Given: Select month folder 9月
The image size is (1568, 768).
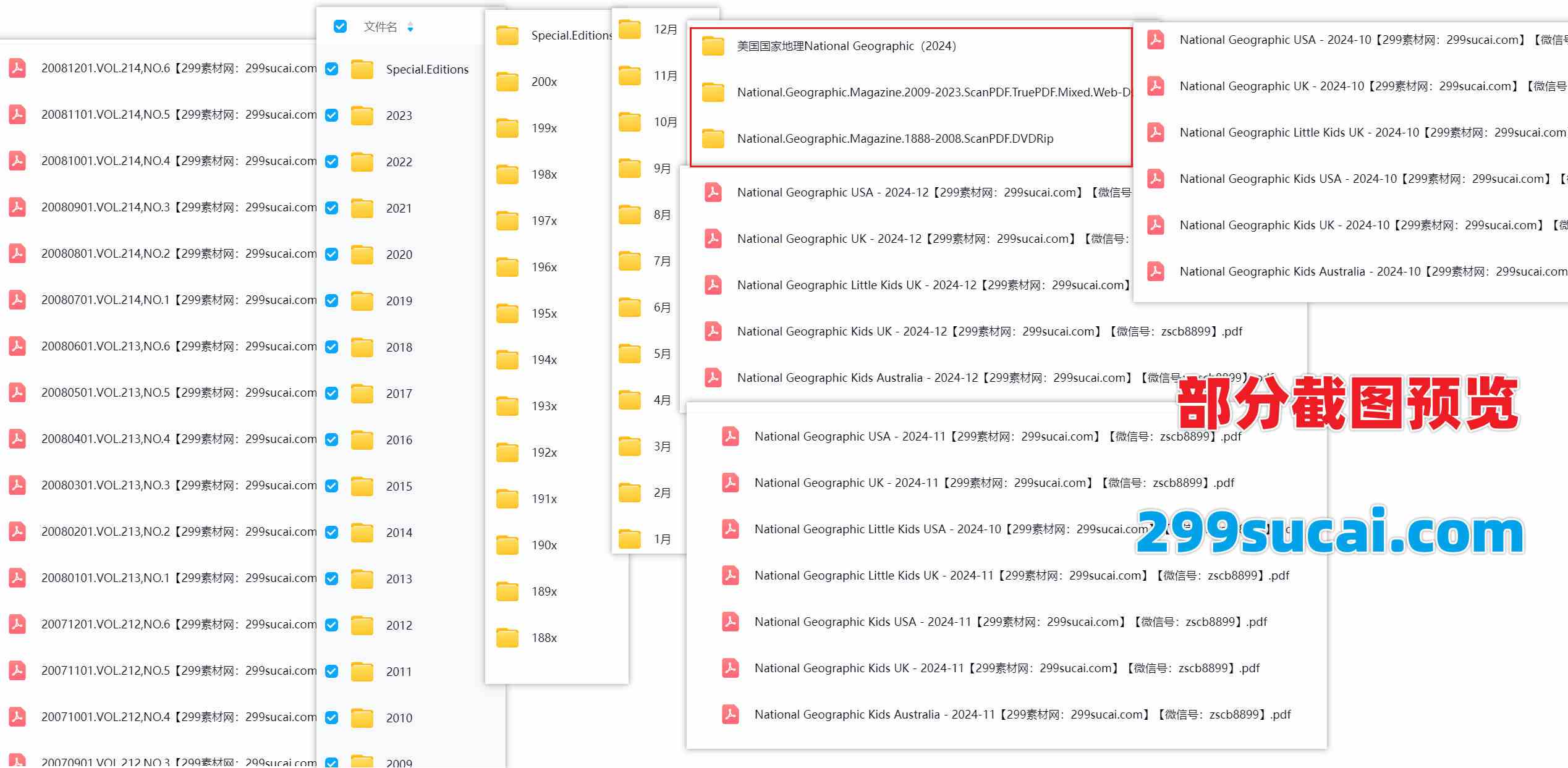Looking at the screenshot, I should tap(662, 168).
